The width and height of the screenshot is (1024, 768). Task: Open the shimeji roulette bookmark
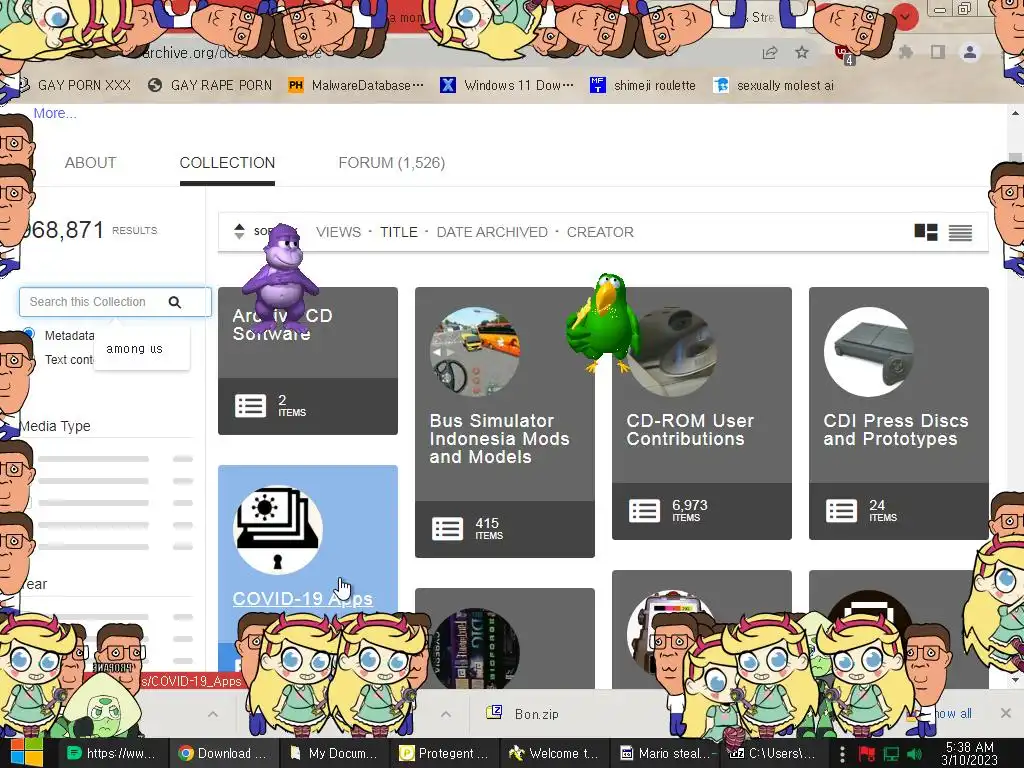(643, 85)
